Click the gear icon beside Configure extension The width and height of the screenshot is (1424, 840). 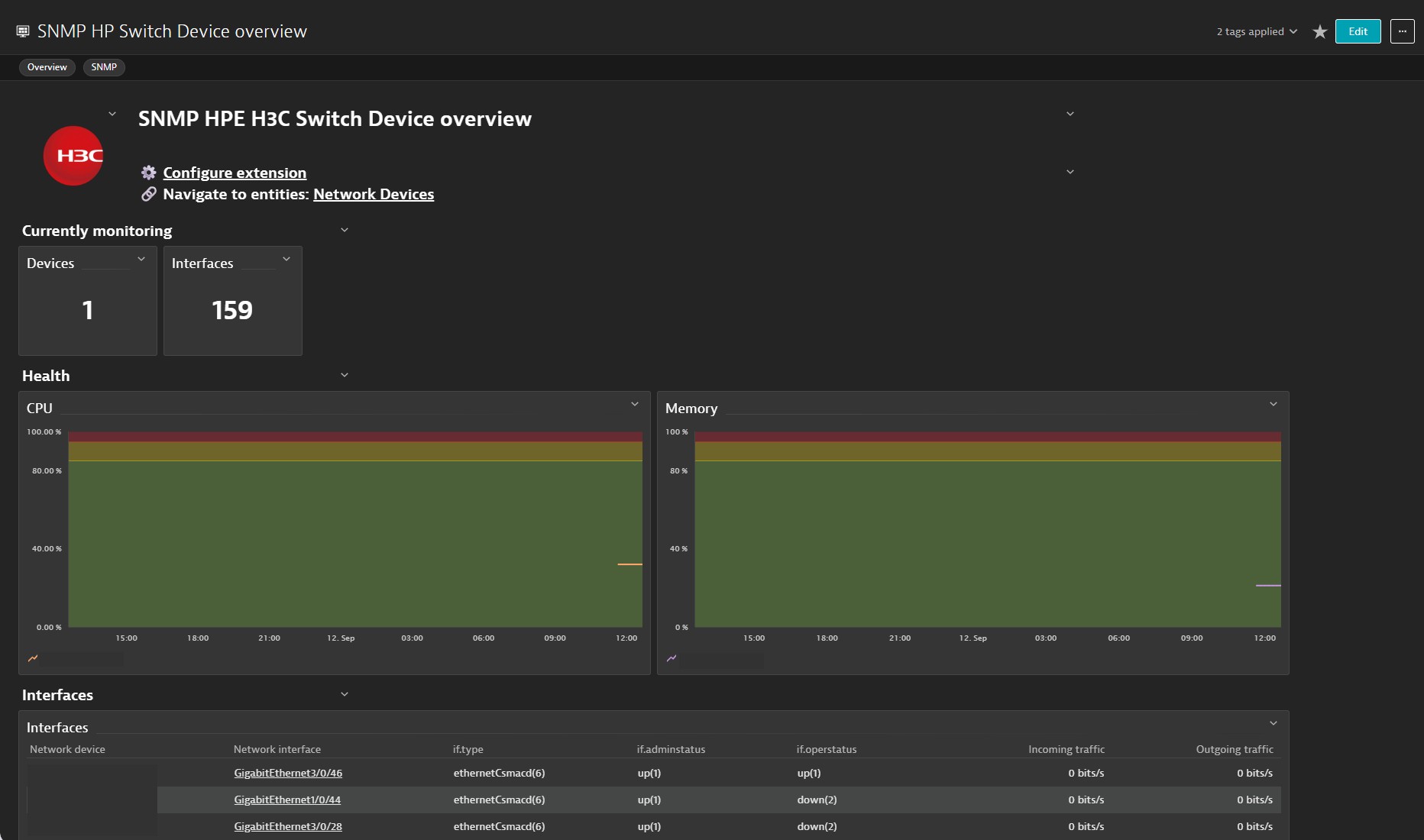[148, 173]
